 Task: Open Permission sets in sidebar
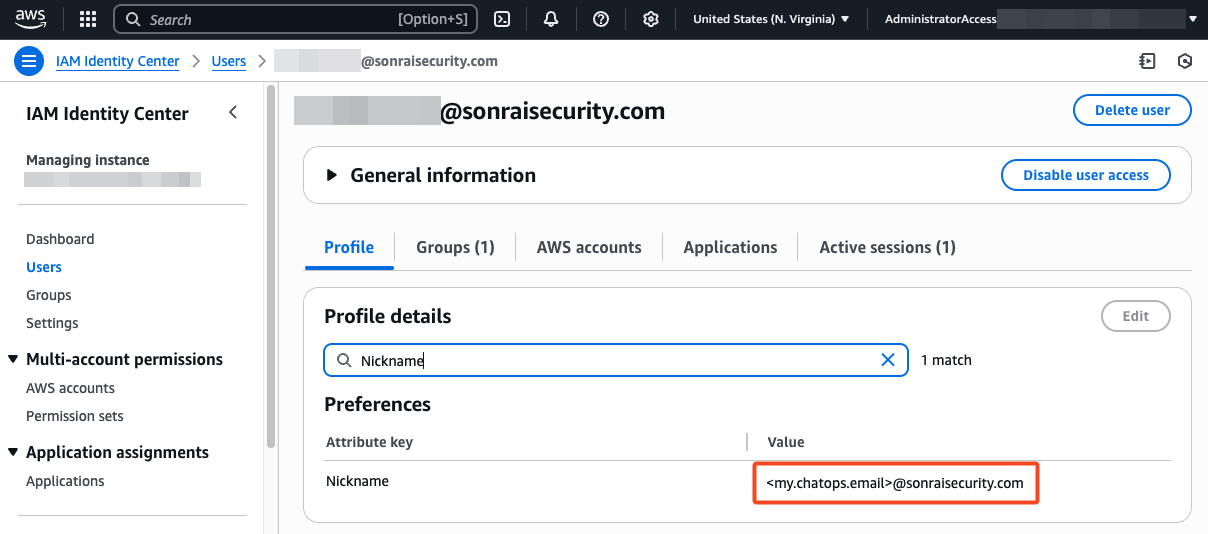[x=75, y=416]
